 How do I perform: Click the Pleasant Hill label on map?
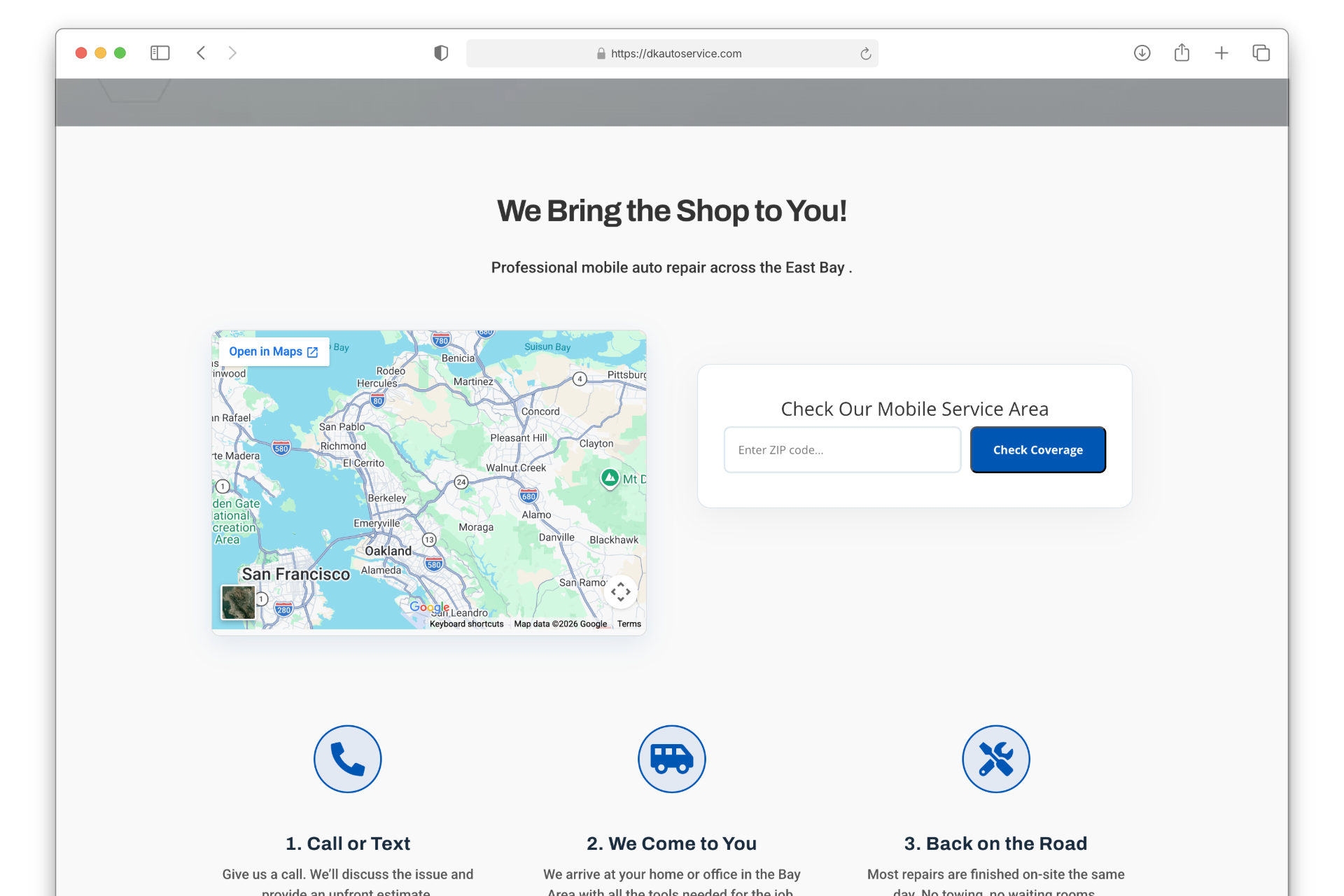point(519,437)
